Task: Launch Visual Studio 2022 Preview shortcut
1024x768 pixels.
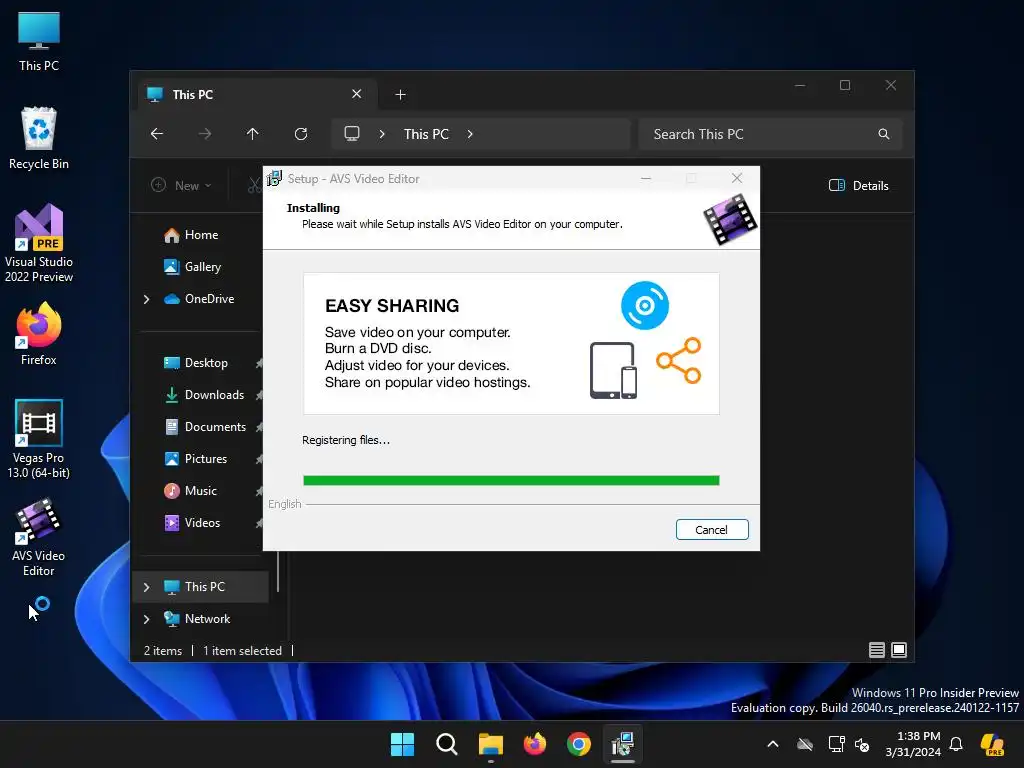Action: pyautogui.click(x=39, y=243)
